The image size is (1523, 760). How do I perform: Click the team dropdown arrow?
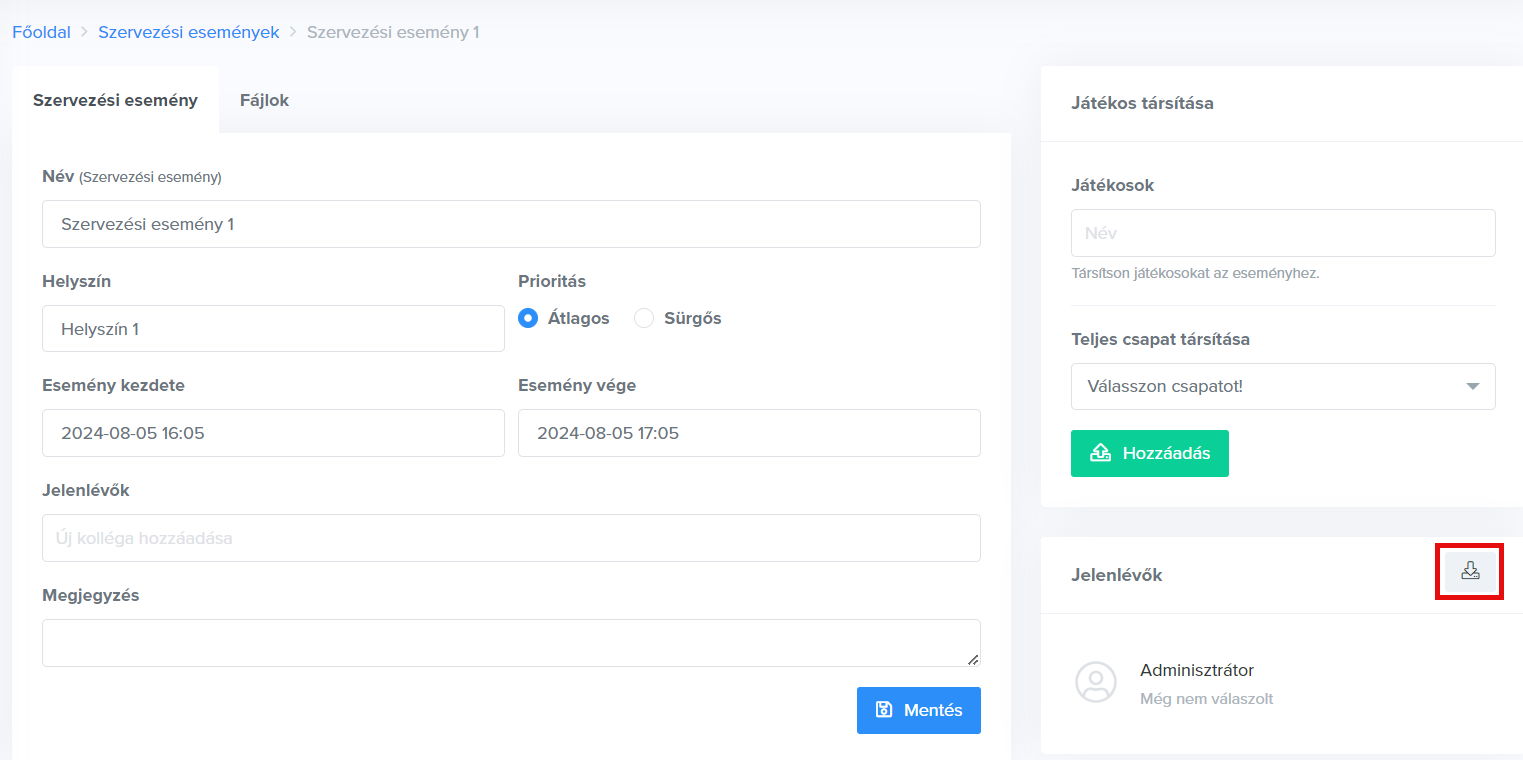point(1472,386)
